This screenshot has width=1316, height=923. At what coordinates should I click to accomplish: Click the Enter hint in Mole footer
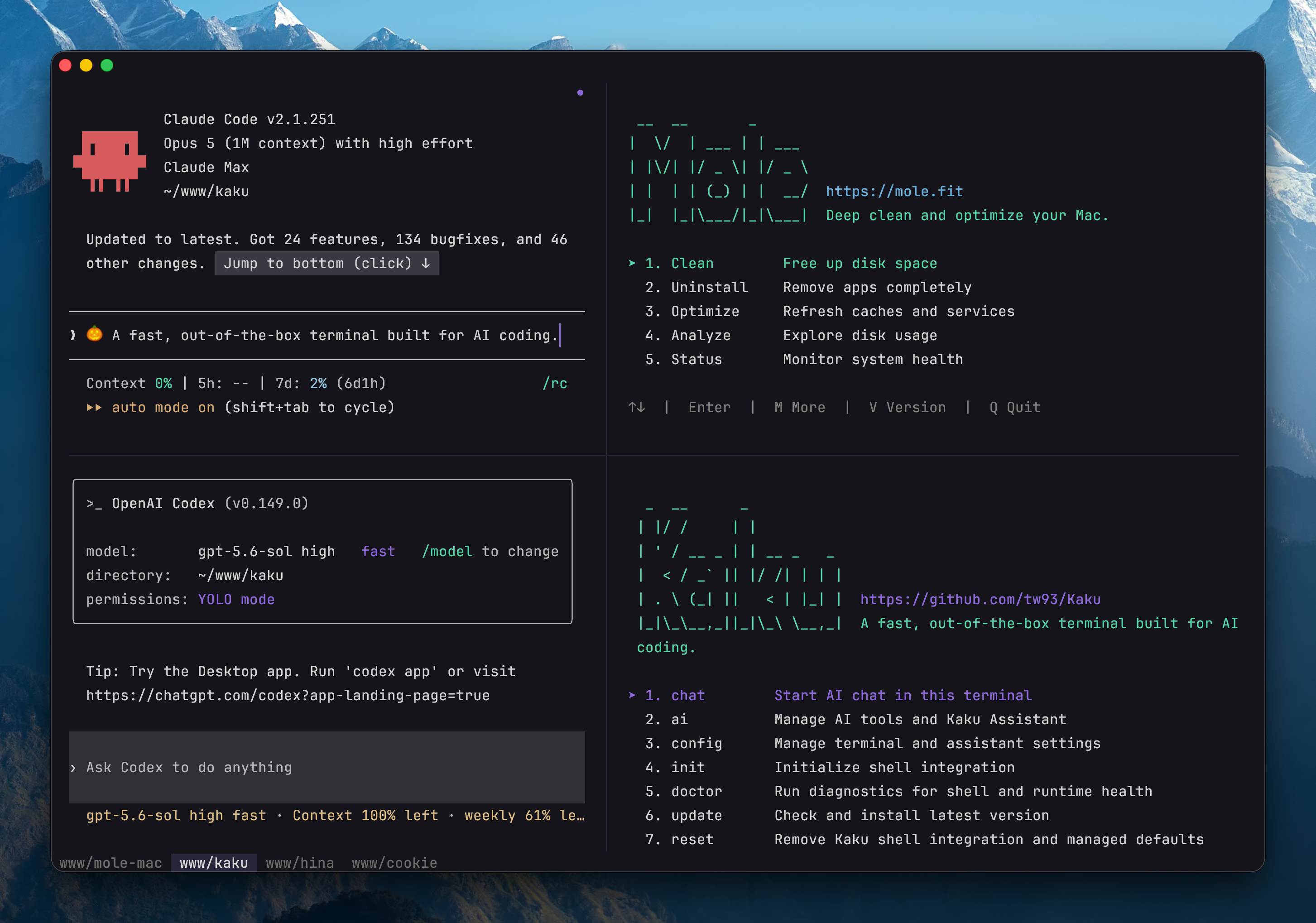[710, 408]
